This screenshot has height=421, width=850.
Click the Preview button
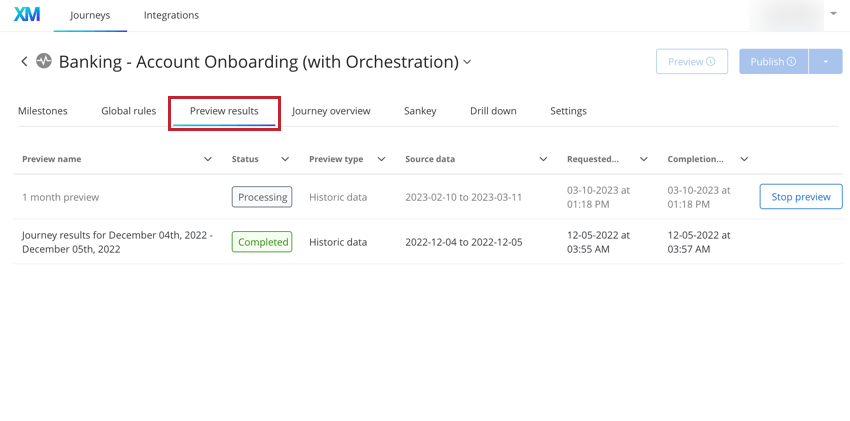click(692, 62)
